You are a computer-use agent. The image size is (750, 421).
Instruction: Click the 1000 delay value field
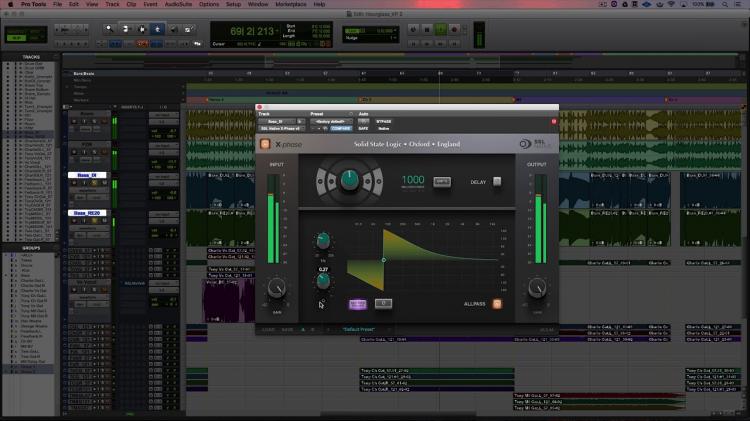(x=413, y=180)
